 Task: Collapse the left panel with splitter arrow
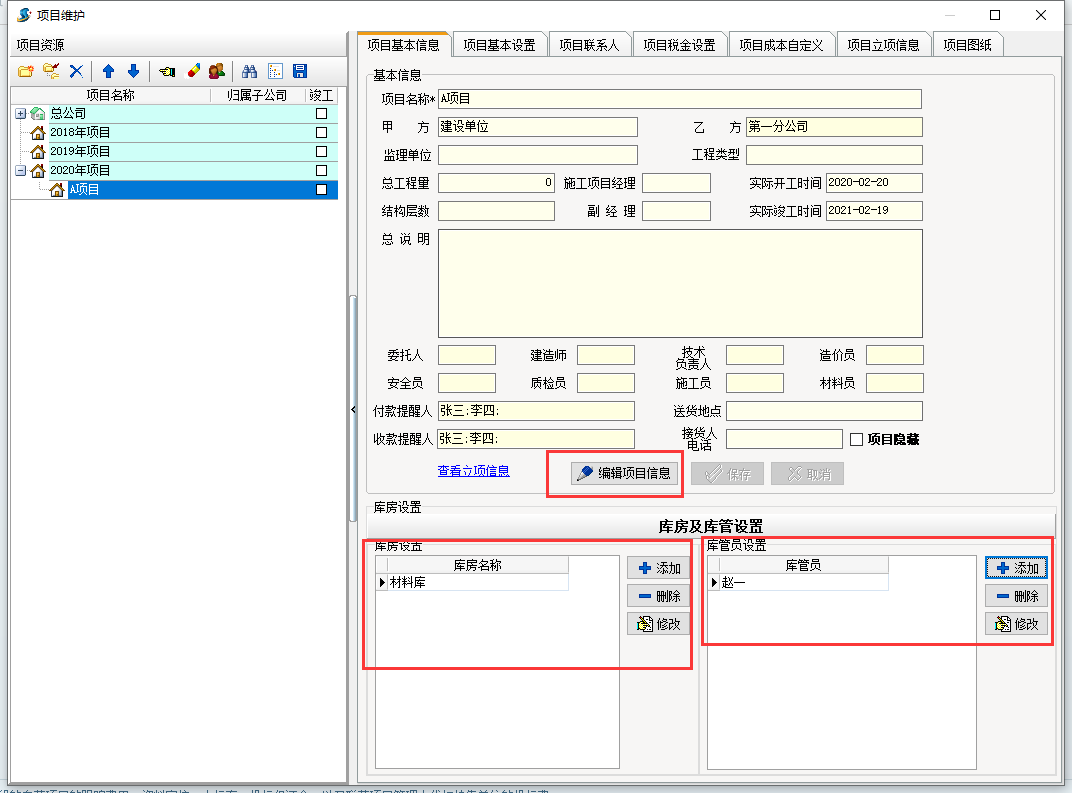point(352,410)
